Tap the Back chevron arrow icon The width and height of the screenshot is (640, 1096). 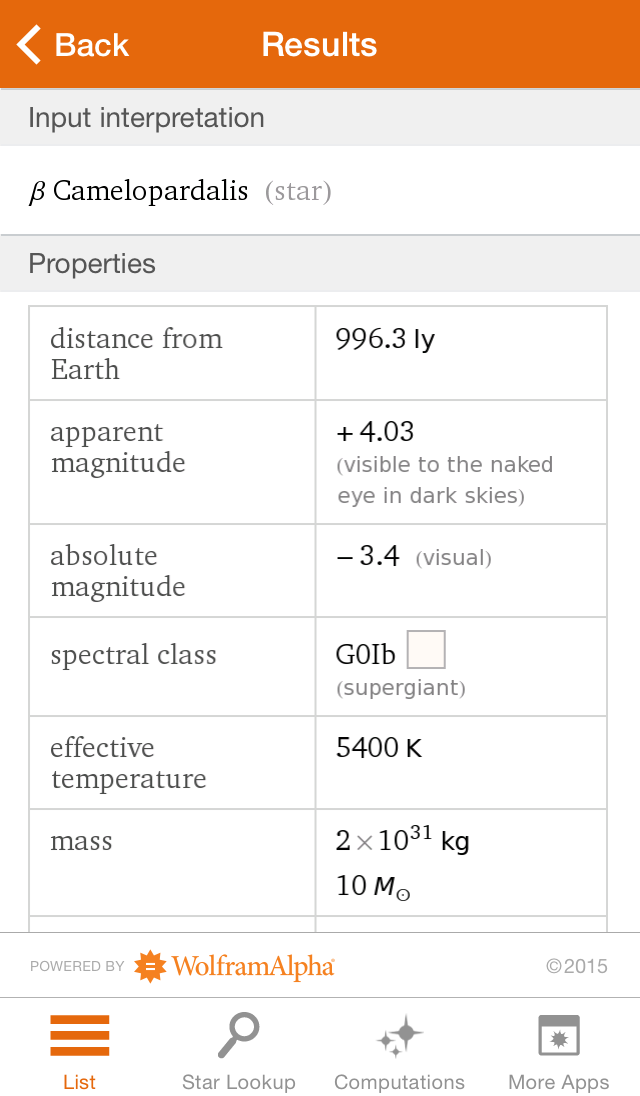pyautogui.click(x=30, y=45)
